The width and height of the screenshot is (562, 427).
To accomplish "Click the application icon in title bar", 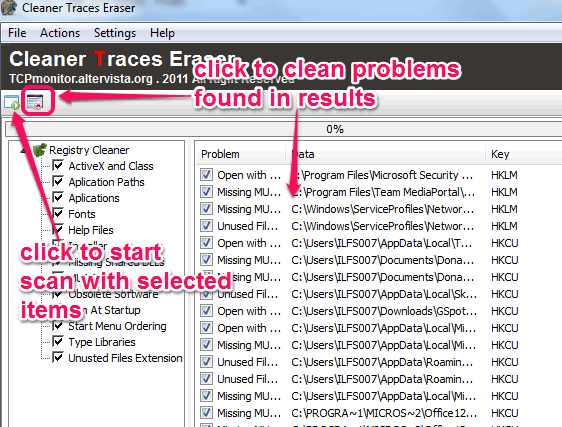I will coord(8,8).
